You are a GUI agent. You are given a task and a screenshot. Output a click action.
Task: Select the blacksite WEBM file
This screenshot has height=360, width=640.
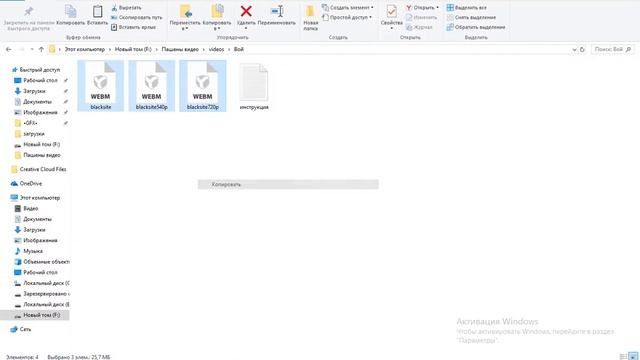coord(100,86)
